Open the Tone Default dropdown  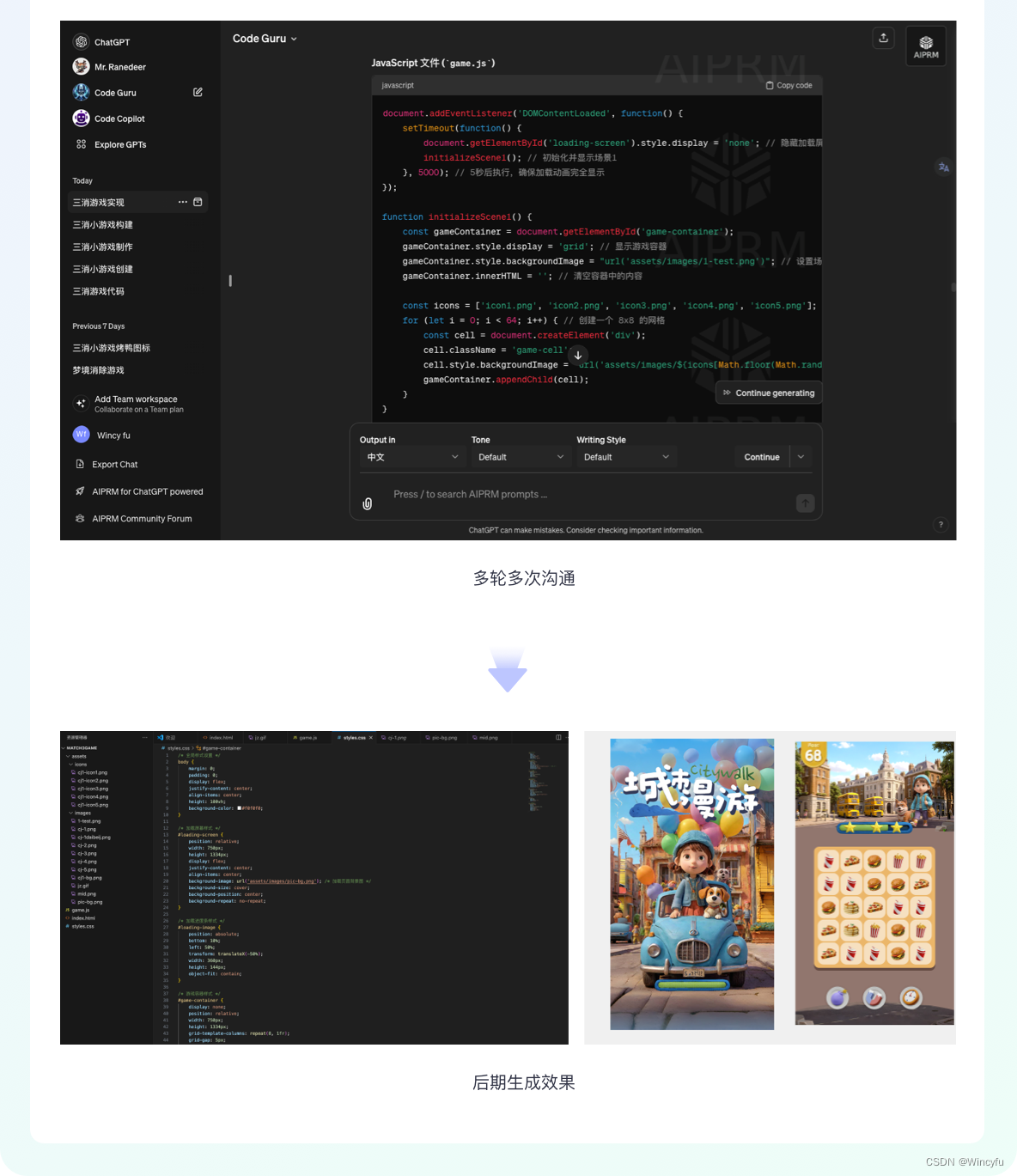coord(521,457)
